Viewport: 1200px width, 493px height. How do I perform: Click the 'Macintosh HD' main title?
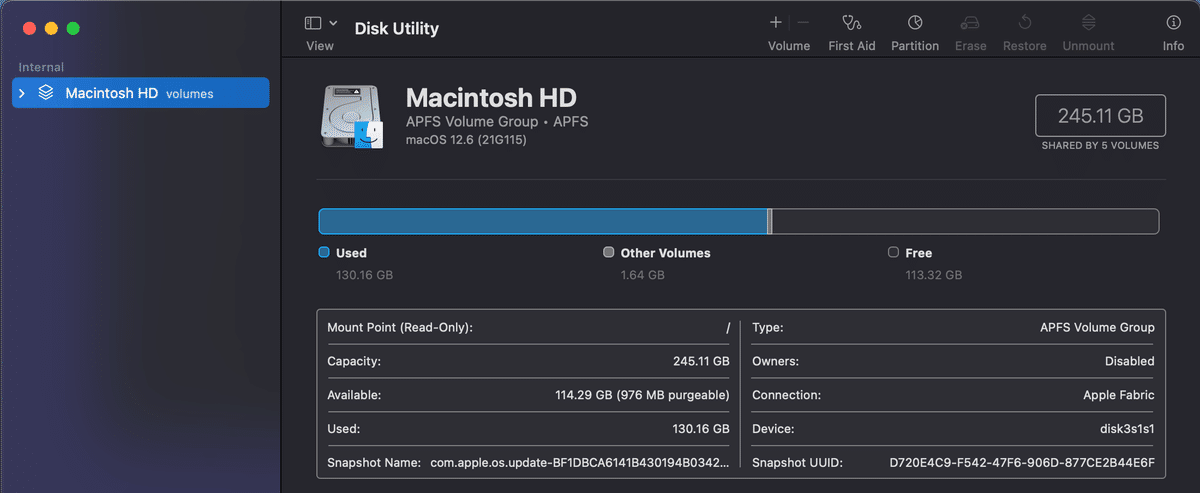(x=491, y=98)
